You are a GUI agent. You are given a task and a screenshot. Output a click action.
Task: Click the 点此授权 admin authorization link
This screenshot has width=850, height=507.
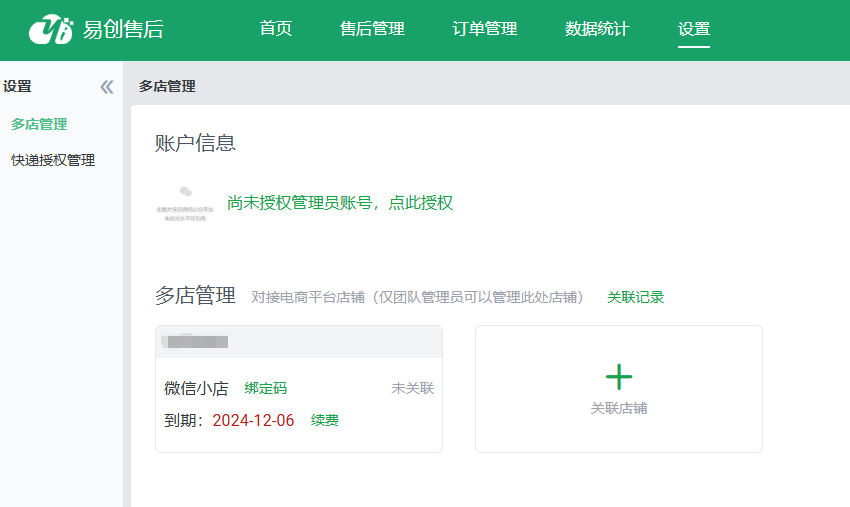point(420,203)
